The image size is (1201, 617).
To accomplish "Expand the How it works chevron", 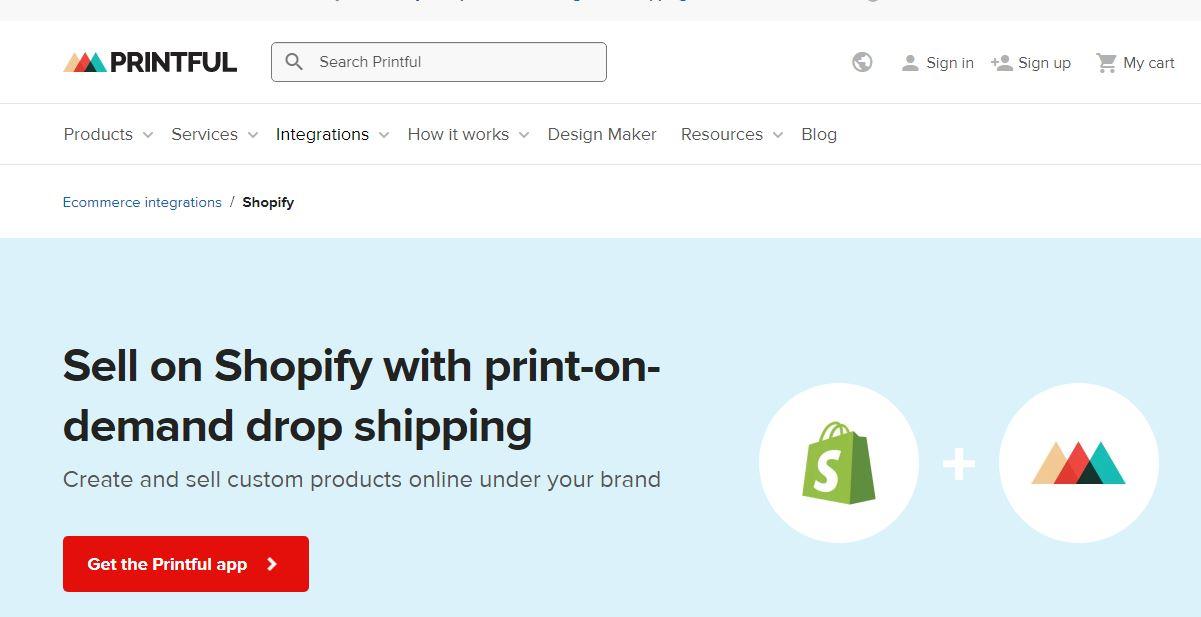I will pyautogui.click(x=524, y=135).
